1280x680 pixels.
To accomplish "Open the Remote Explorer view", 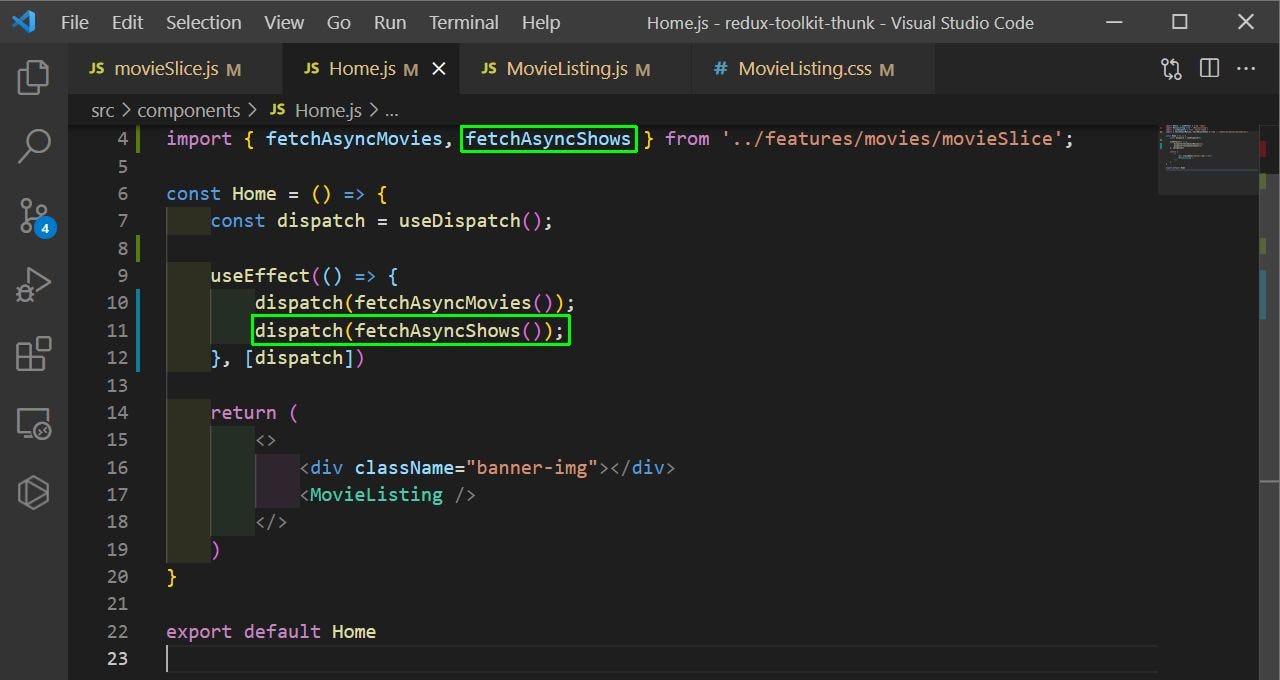I will [34, 423].
